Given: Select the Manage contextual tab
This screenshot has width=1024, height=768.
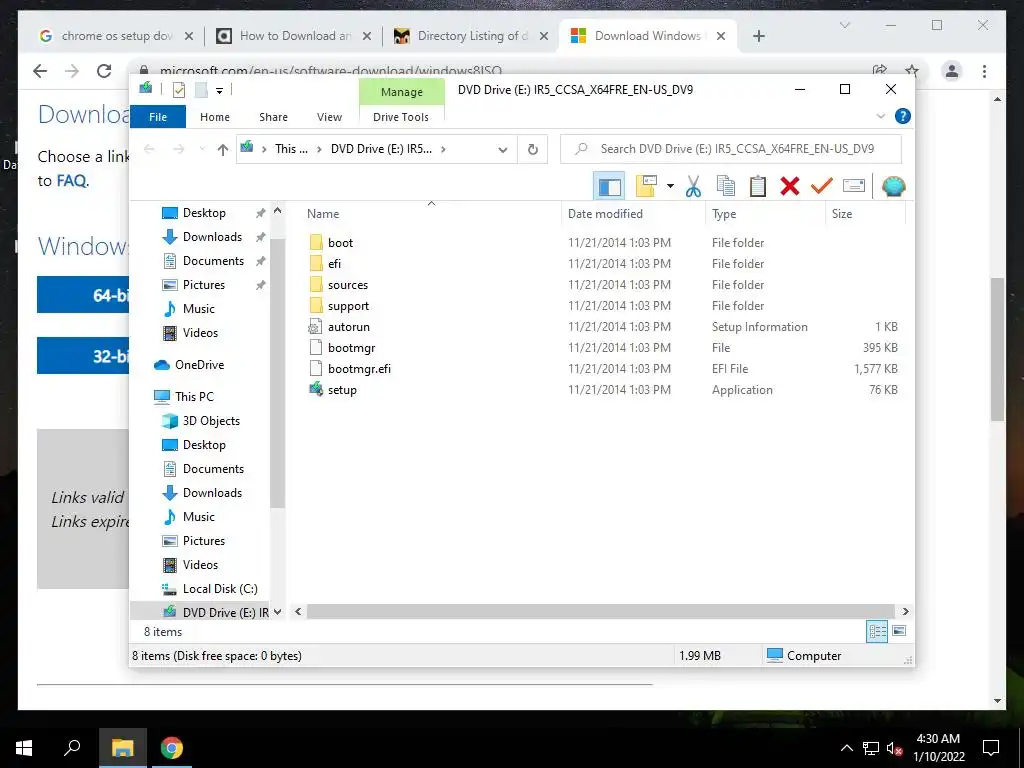Looking at the screenshot, I should point(402,92).
